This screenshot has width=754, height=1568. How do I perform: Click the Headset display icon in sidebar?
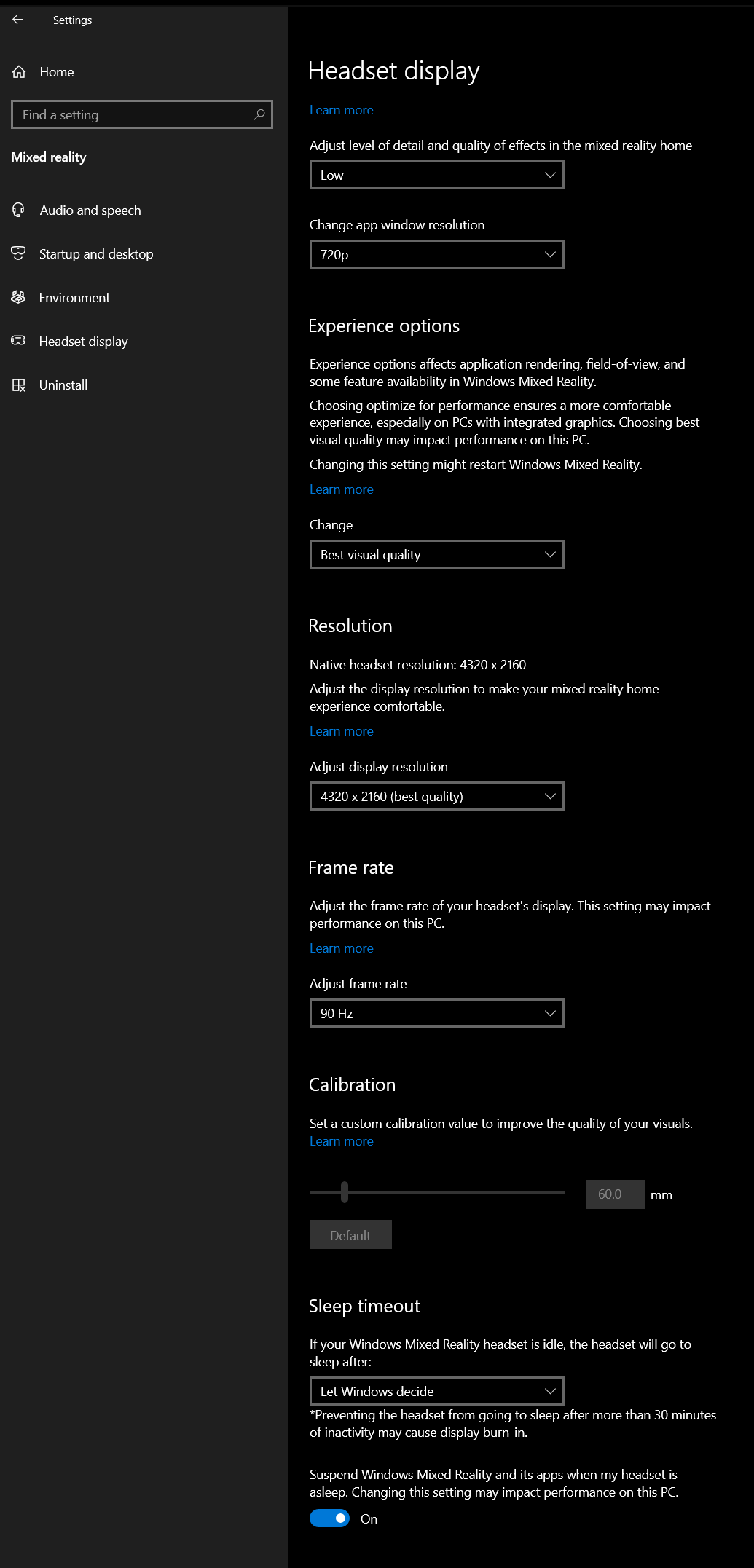[x=19, y=341]
